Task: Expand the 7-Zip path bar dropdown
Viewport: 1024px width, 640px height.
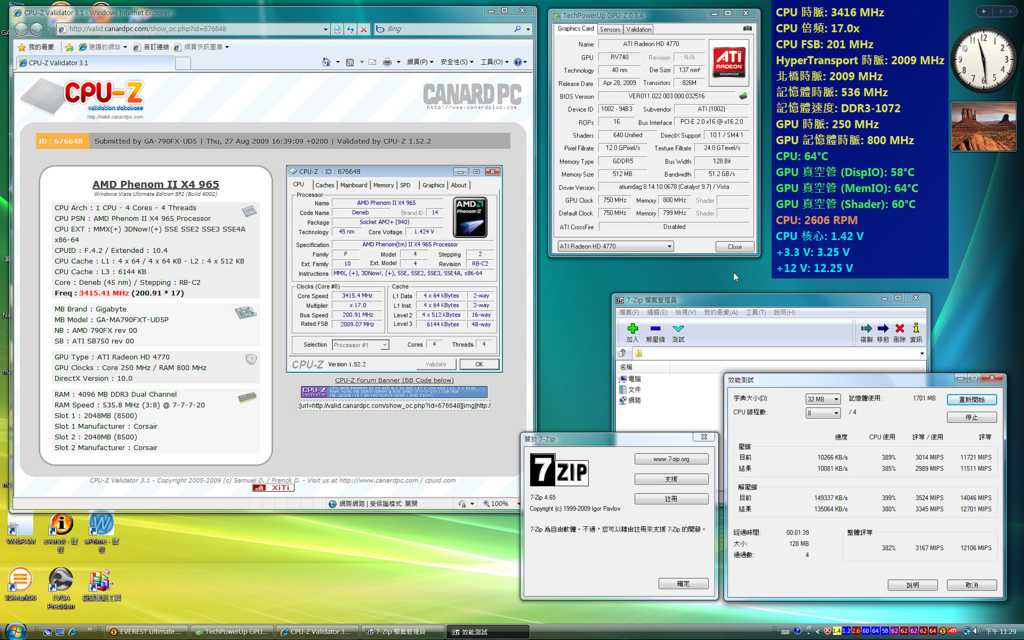Action: click(921, 353)
